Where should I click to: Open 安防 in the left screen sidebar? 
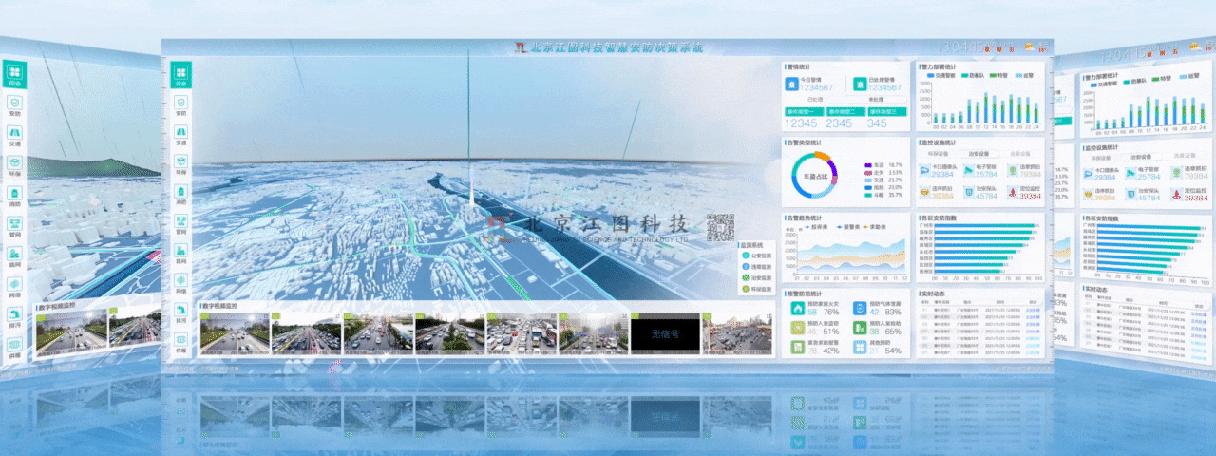14,108
